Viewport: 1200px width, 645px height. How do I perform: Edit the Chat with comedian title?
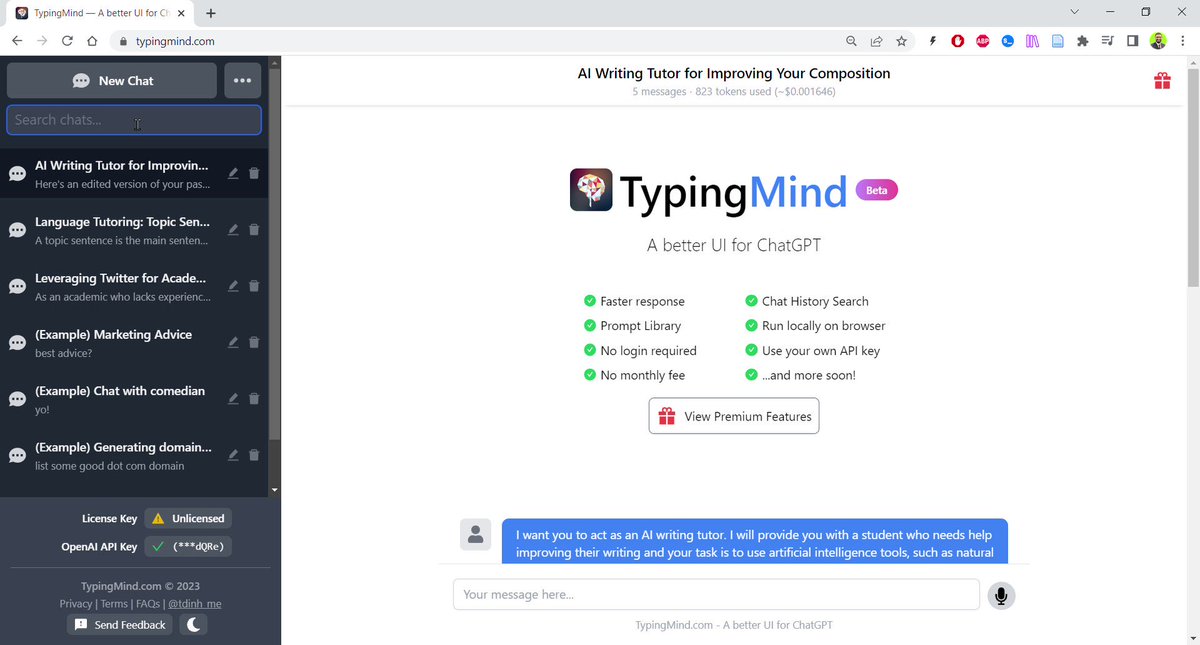[x=232, y=398]
